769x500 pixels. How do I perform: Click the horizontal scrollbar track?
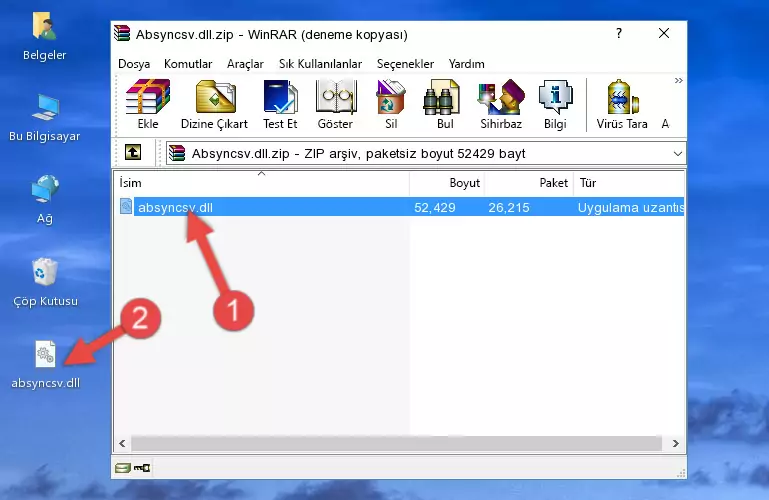(396, 443)
